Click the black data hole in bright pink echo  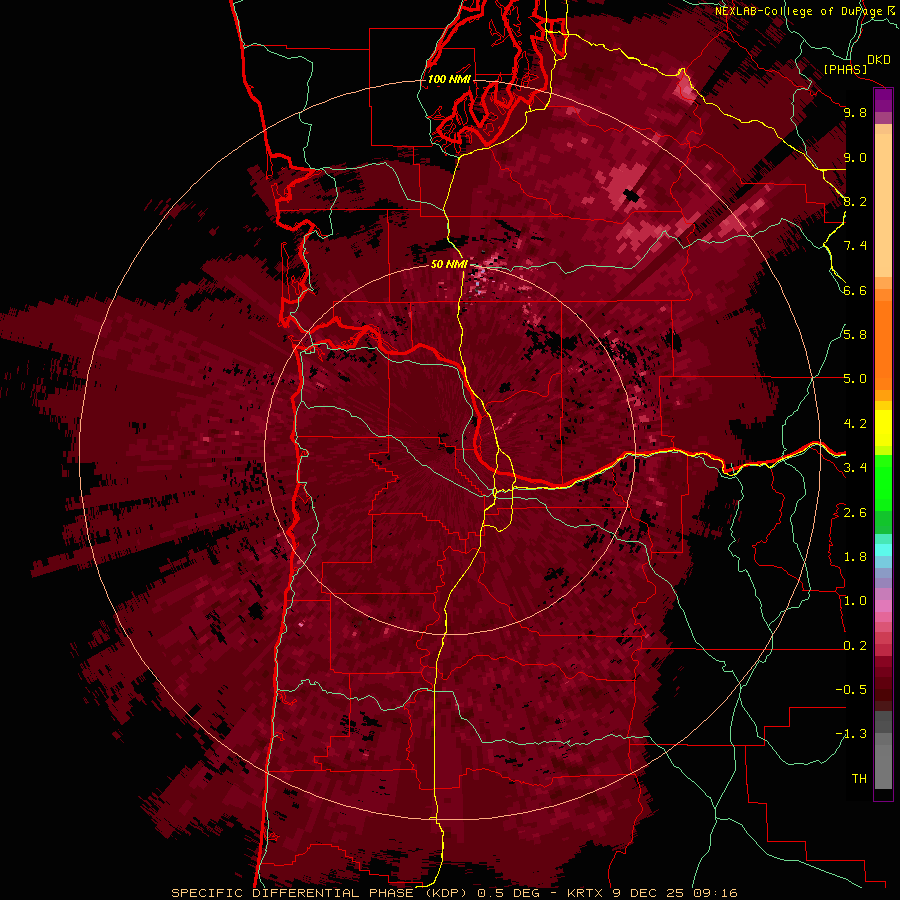coord(632,196)
